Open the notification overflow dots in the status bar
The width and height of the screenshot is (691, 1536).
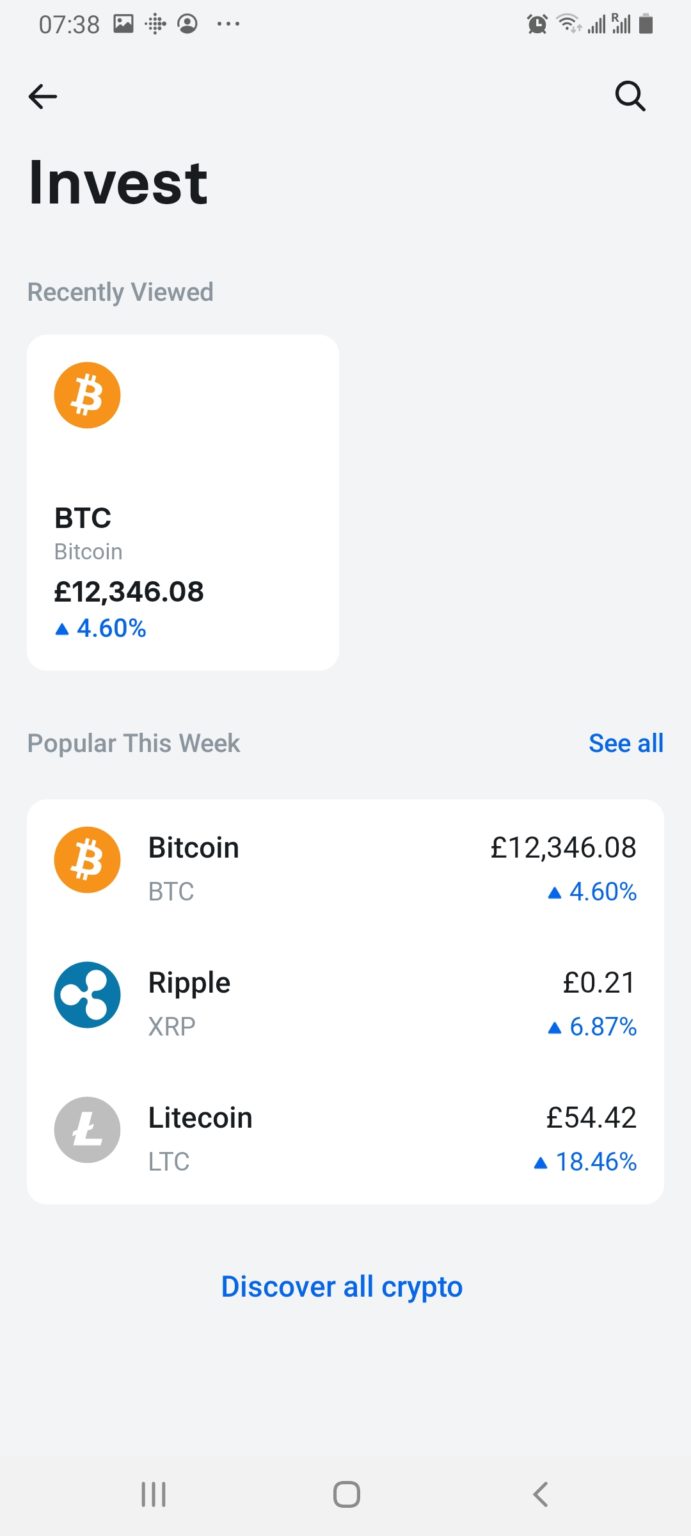[x=228, y=24]
